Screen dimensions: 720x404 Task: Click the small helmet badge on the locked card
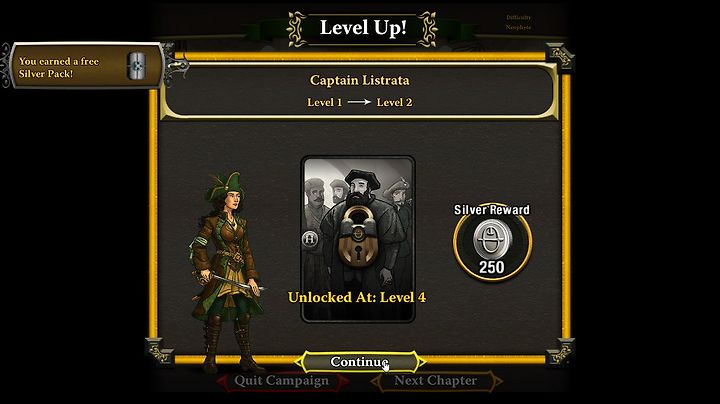pyautogui.click(x=310, y=239)
